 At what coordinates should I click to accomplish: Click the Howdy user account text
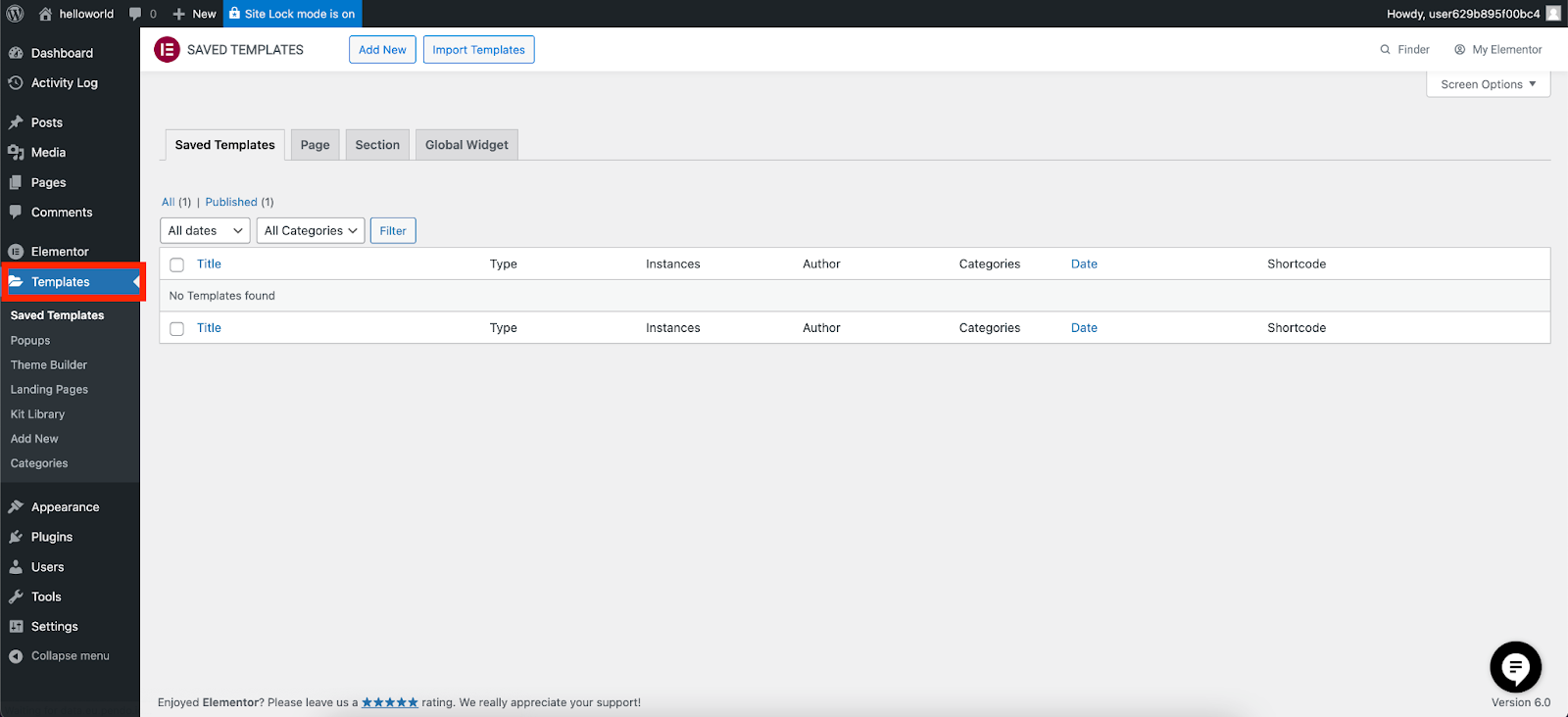pyautogui.click(x=1463, y=14)
